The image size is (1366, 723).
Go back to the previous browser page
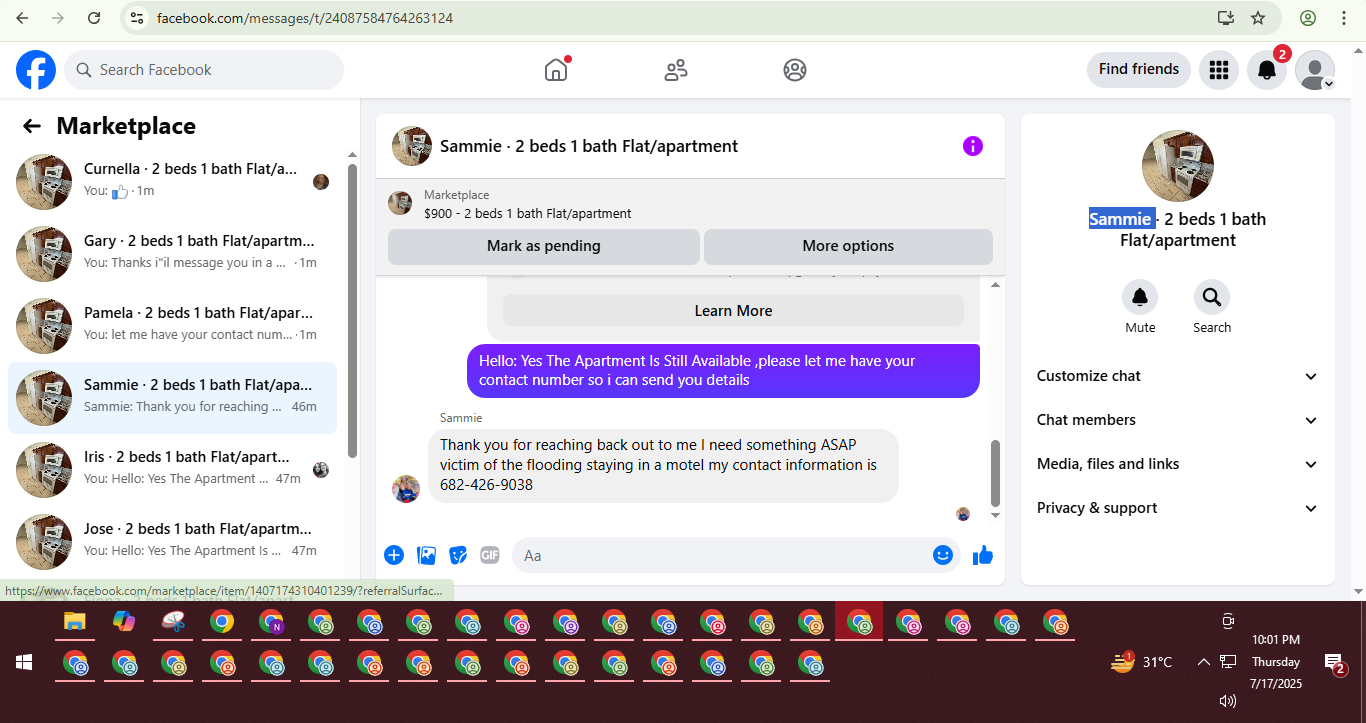pos(22,18)
